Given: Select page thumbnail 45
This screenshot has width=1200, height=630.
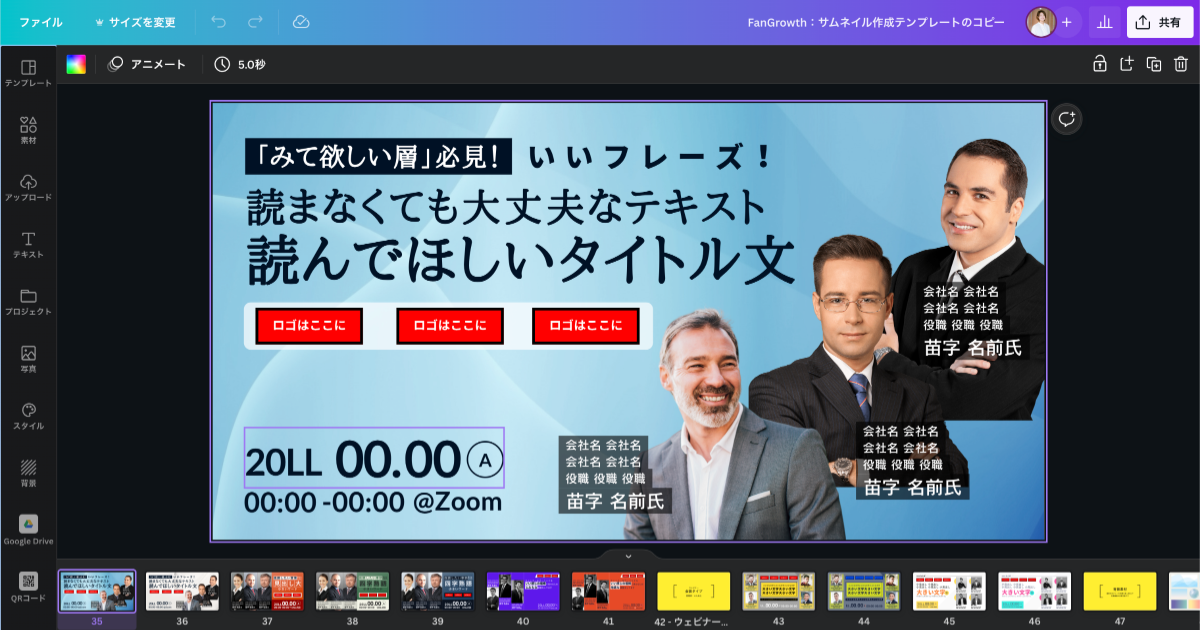Looking at the screenshot, I should point(949,591).
